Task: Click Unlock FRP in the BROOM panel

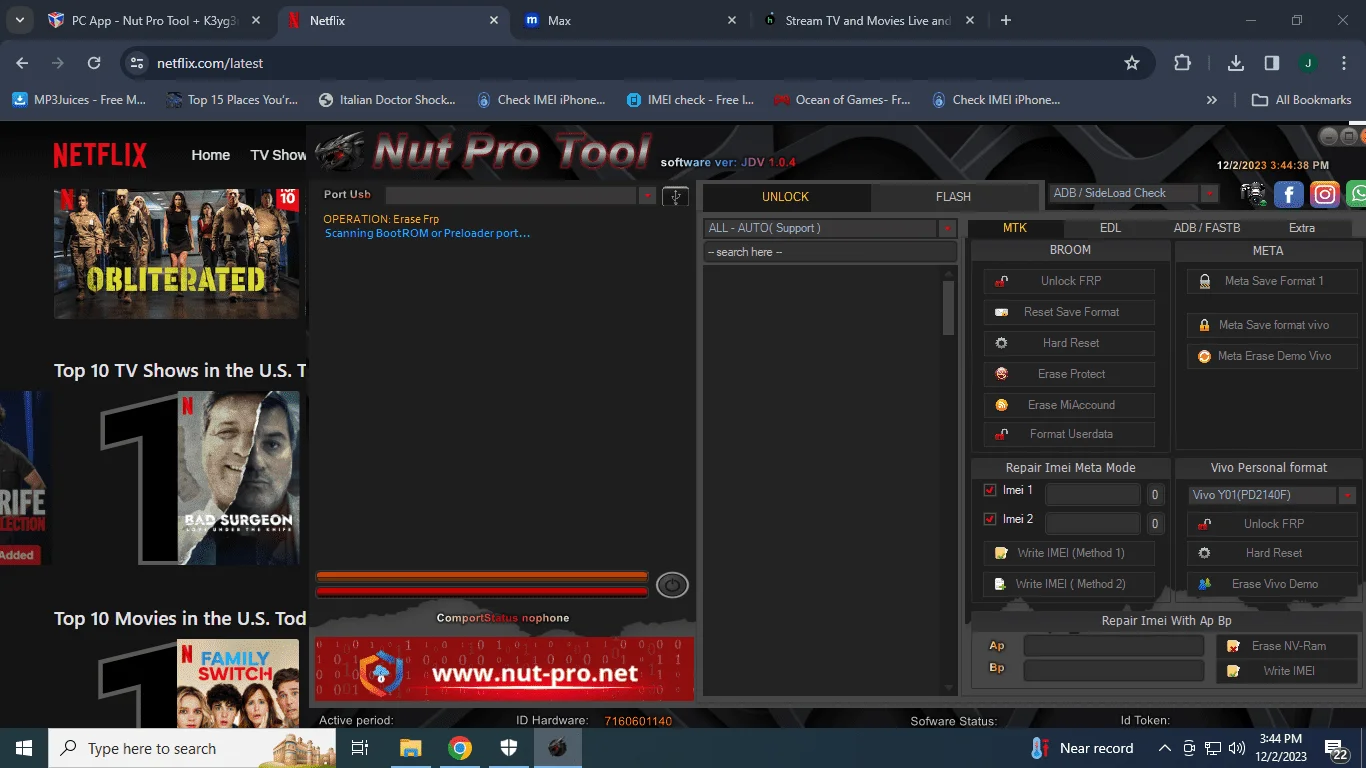Action: click(x=1069, y=281)
